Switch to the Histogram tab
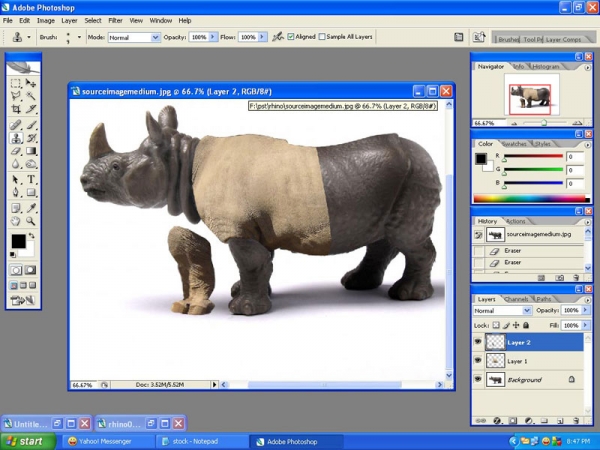The height and width of the screenshot is (450, 600). tap(546, 67)
